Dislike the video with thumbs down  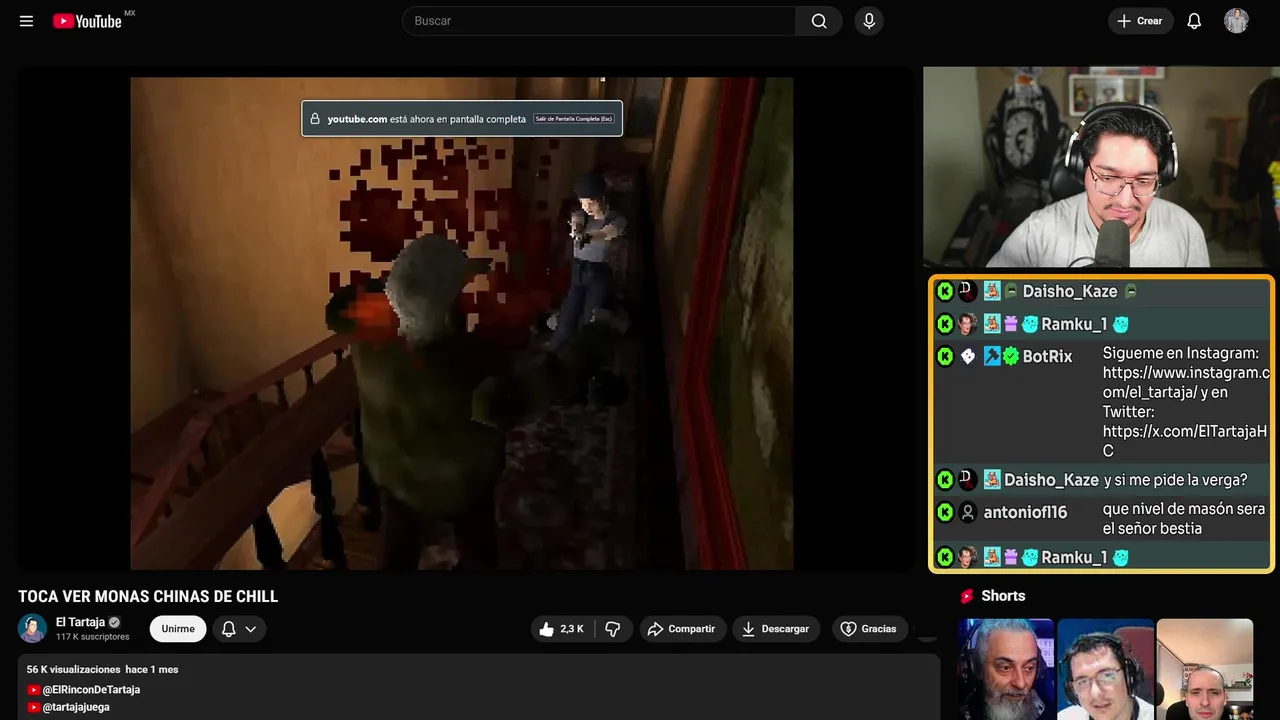click(x=613, y=629)
